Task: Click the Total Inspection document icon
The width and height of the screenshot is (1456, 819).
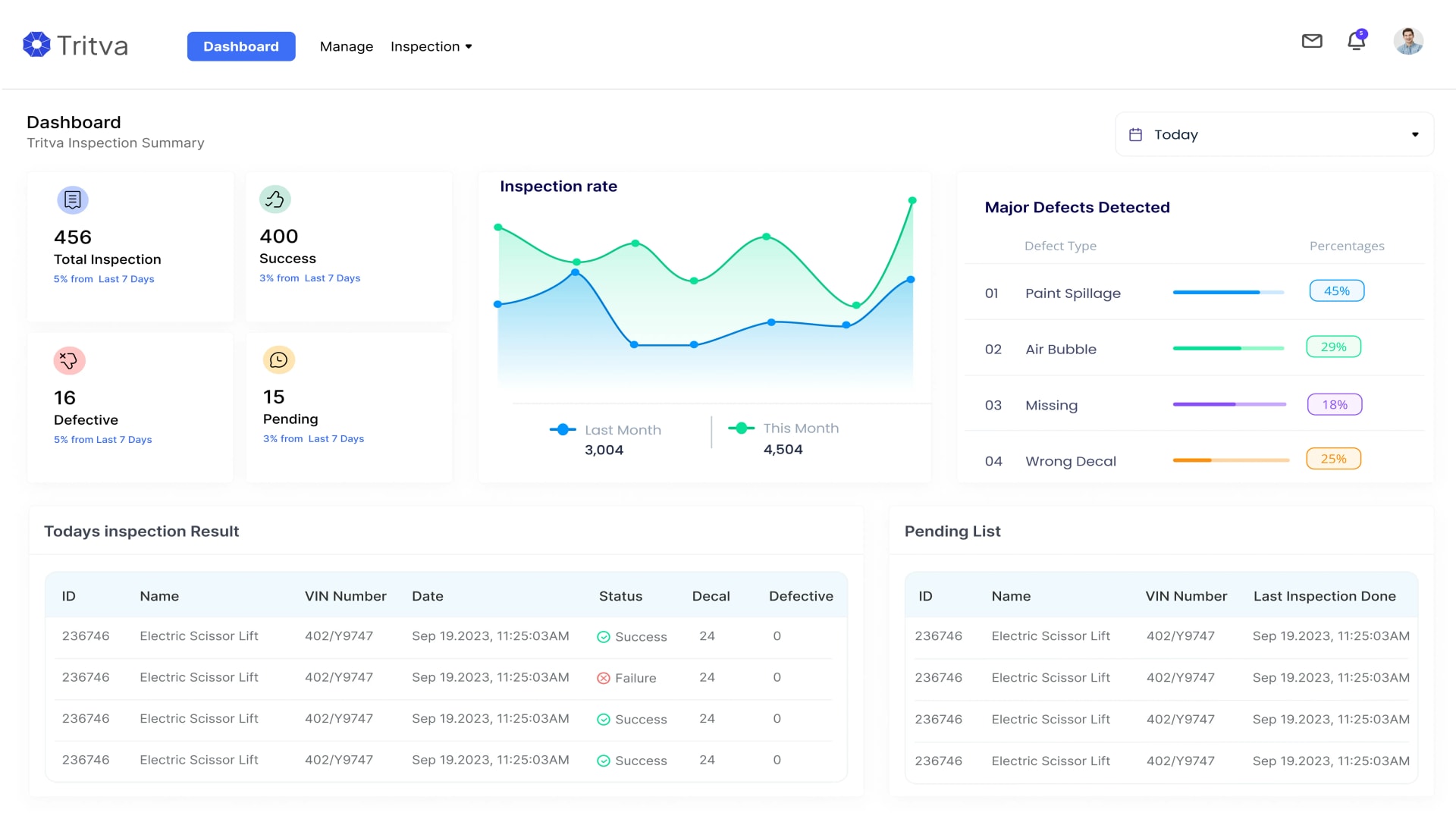Action: coord(72,200)
